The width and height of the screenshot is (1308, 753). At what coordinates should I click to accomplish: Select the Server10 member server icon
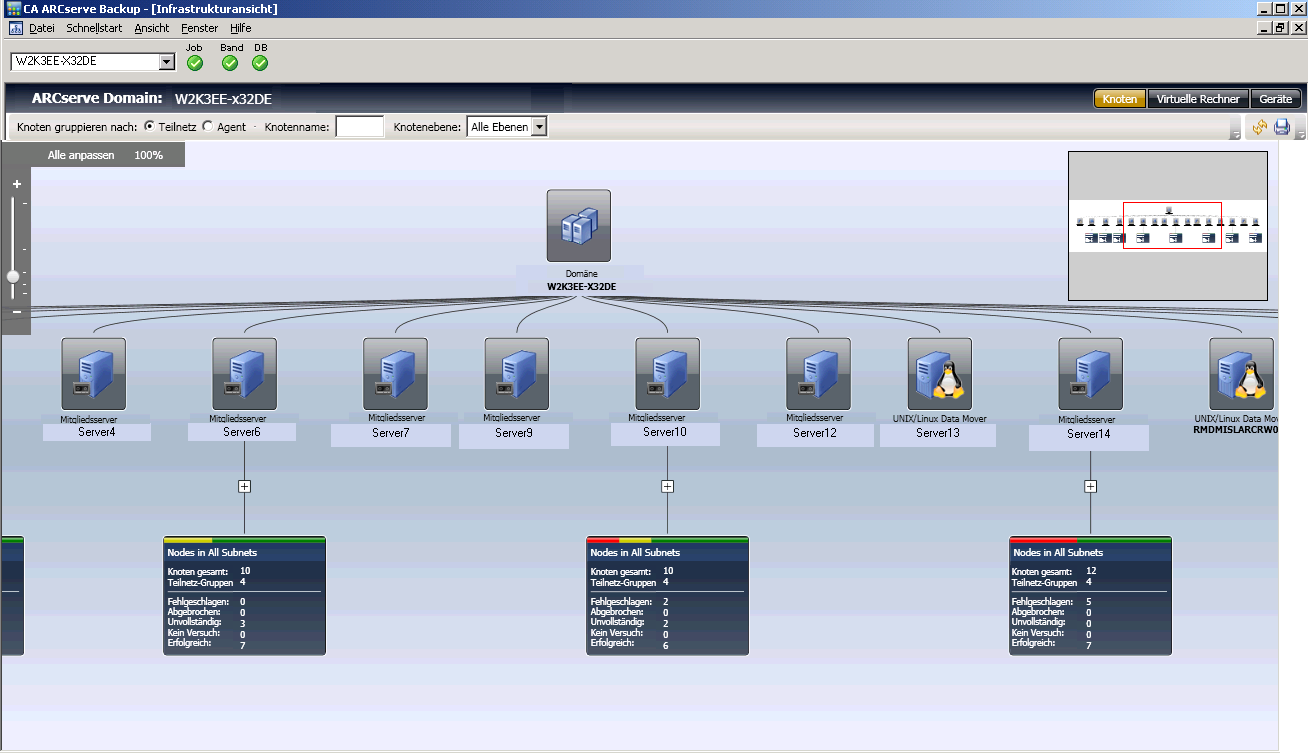(x=668, y=374)
